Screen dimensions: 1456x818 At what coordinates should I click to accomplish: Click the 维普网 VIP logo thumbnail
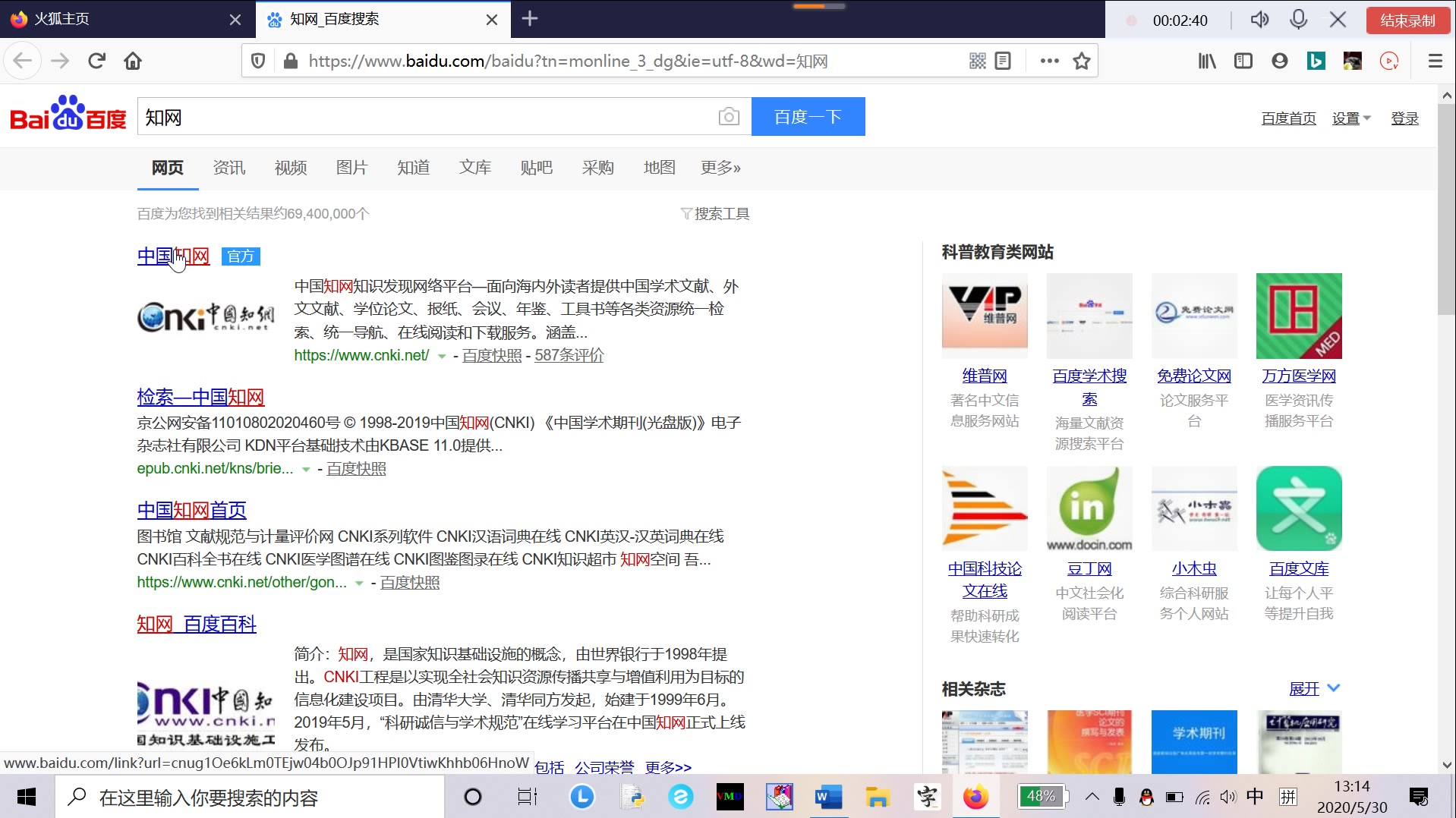coord(985,316)
